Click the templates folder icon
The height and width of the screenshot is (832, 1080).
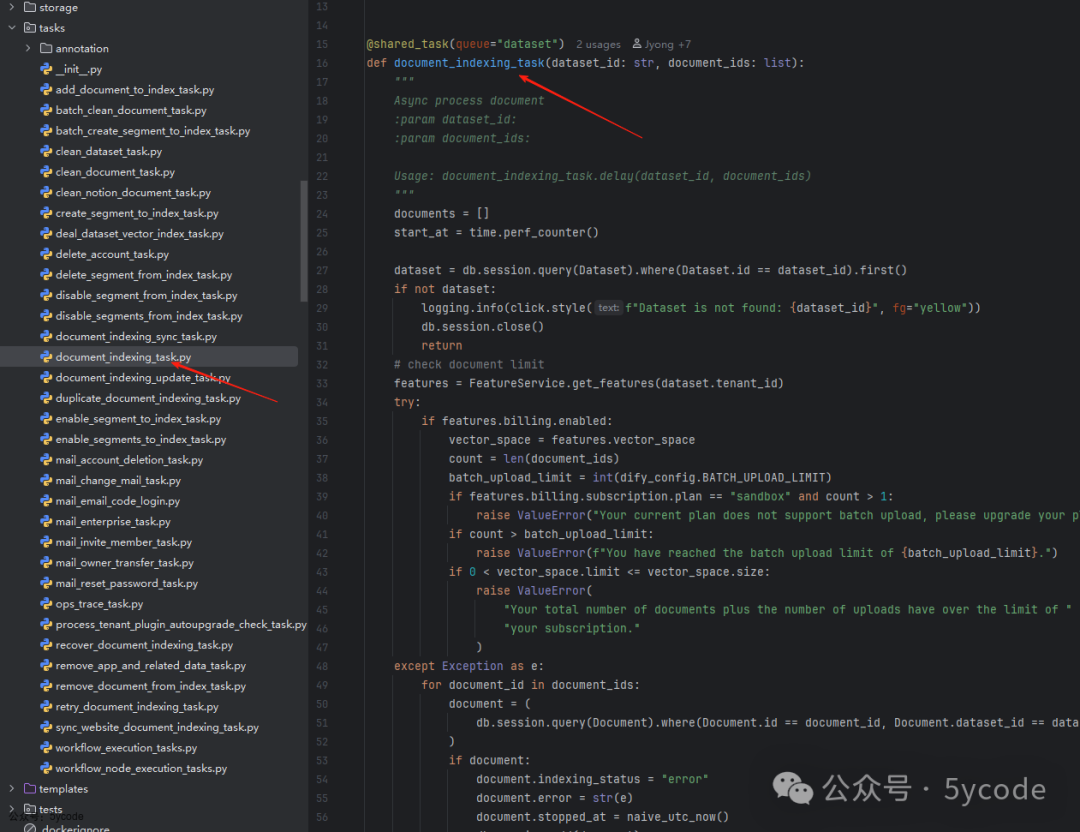pos(29,789)
